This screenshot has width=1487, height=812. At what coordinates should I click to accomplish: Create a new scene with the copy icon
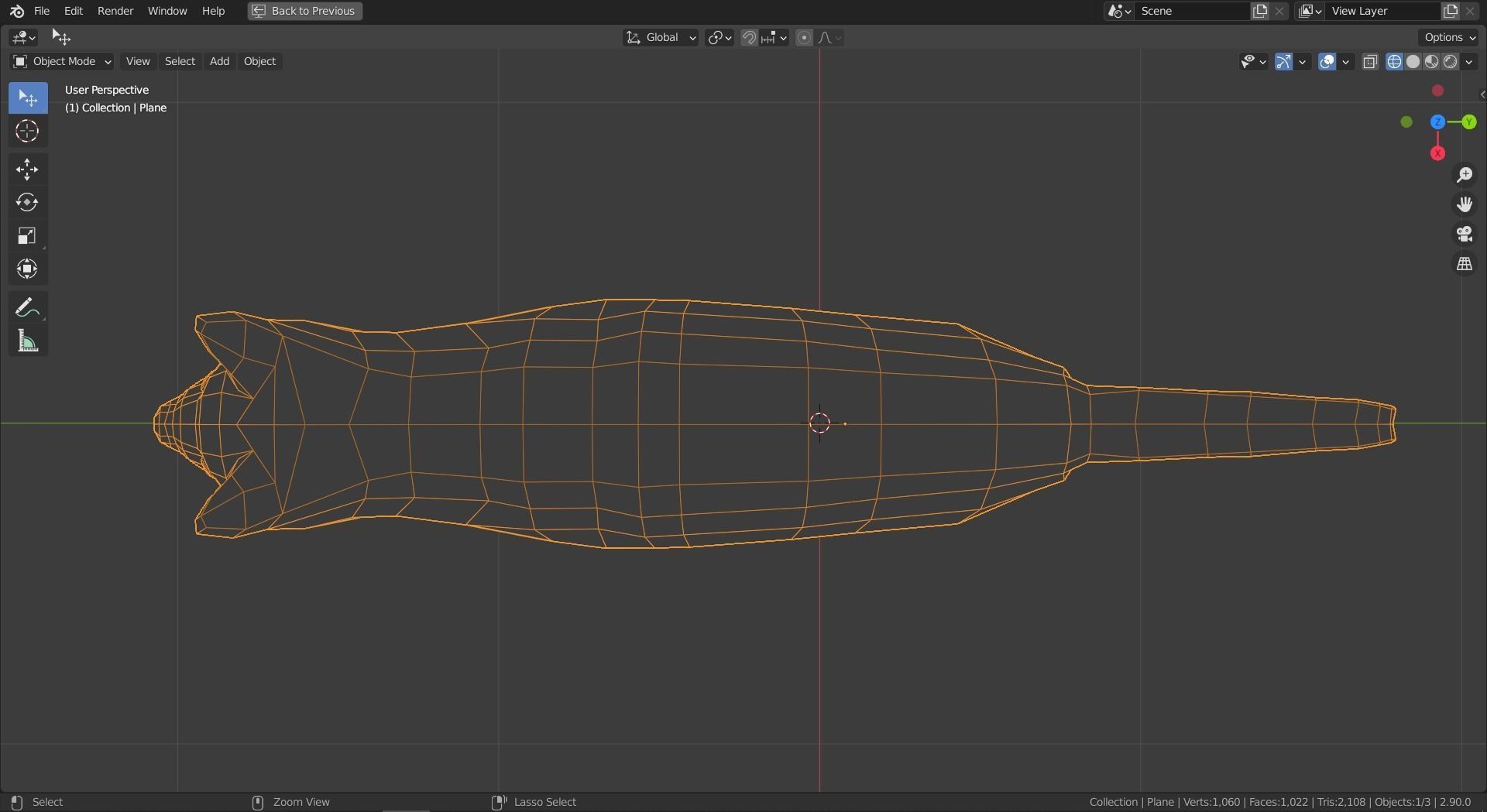[1260, 11]
